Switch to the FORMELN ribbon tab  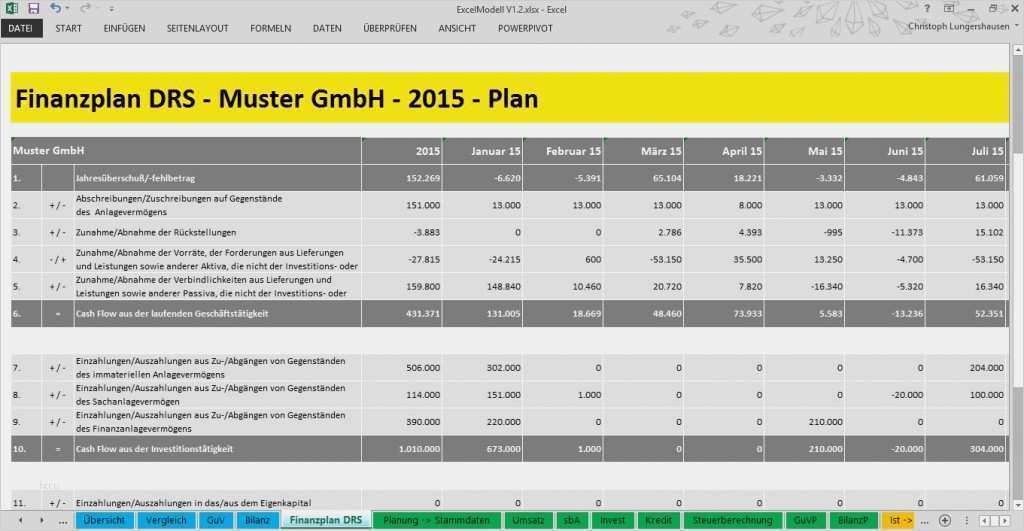pyautogui.click(x=270, y=28)
